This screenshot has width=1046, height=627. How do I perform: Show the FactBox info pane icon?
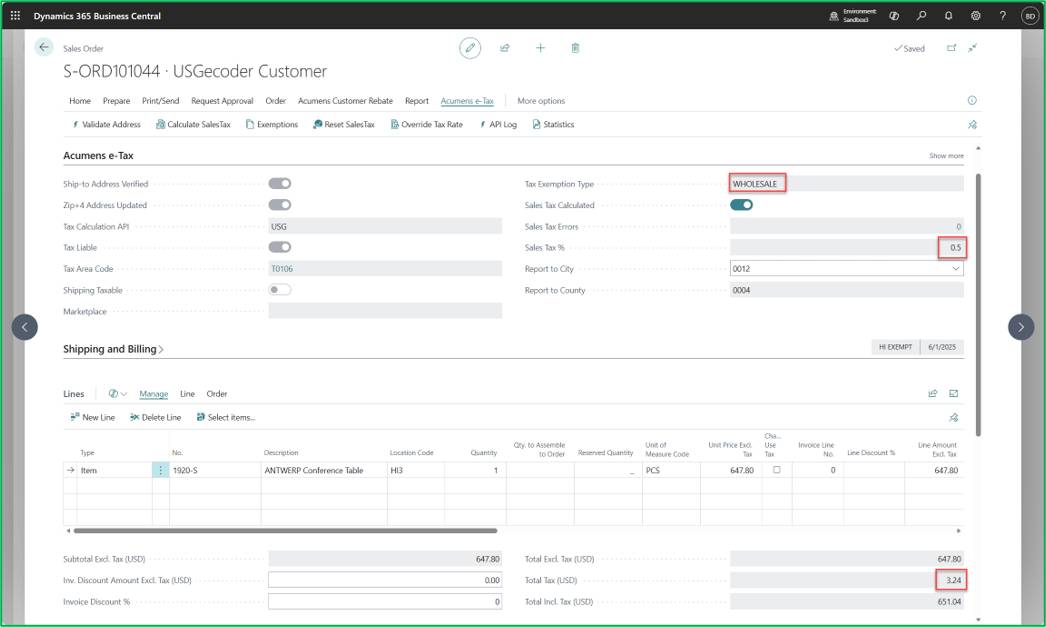pos(972,100)
